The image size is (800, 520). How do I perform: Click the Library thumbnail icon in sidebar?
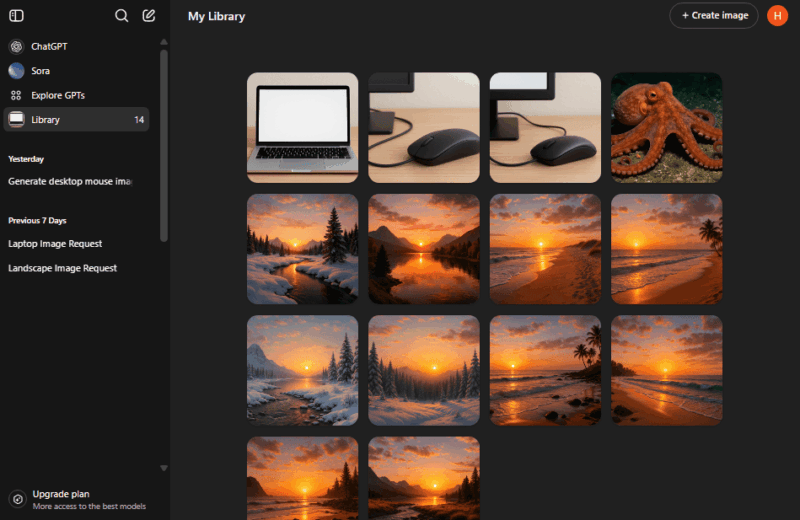16,119
